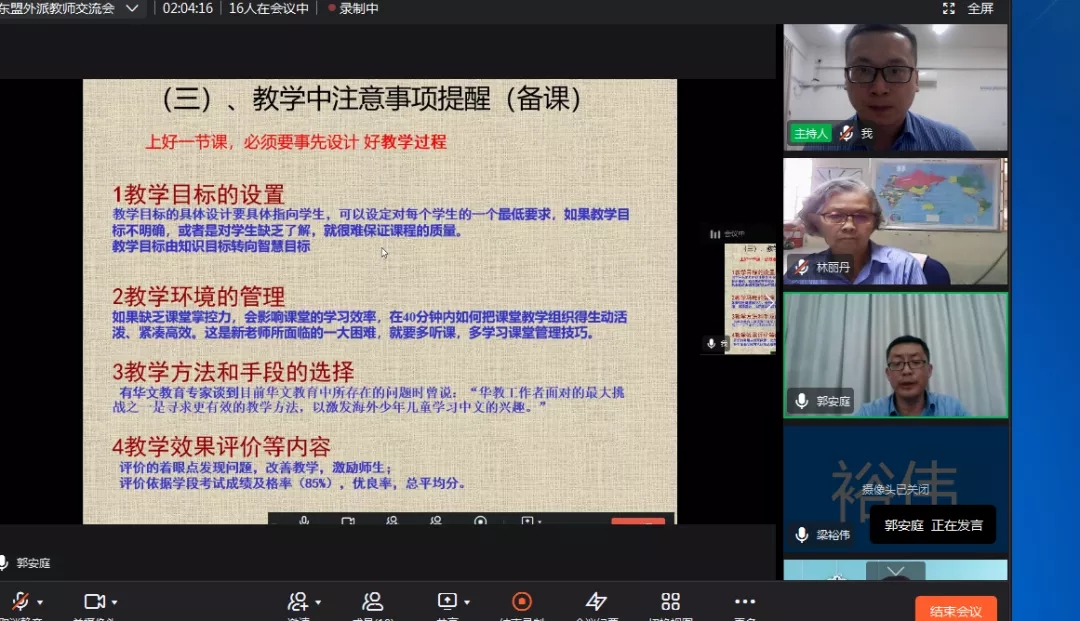Select 林丽丹's video thumbnail

click(x=894, y=221)
